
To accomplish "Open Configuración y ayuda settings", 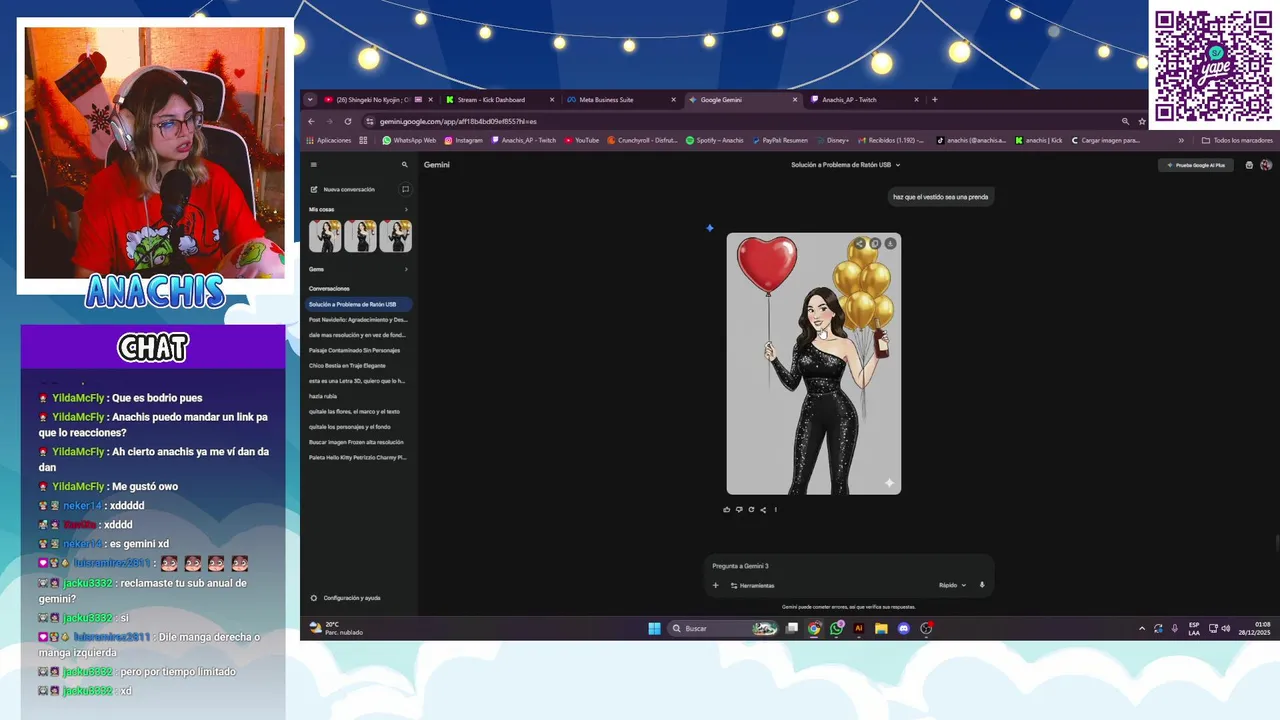I will point(345,598).
